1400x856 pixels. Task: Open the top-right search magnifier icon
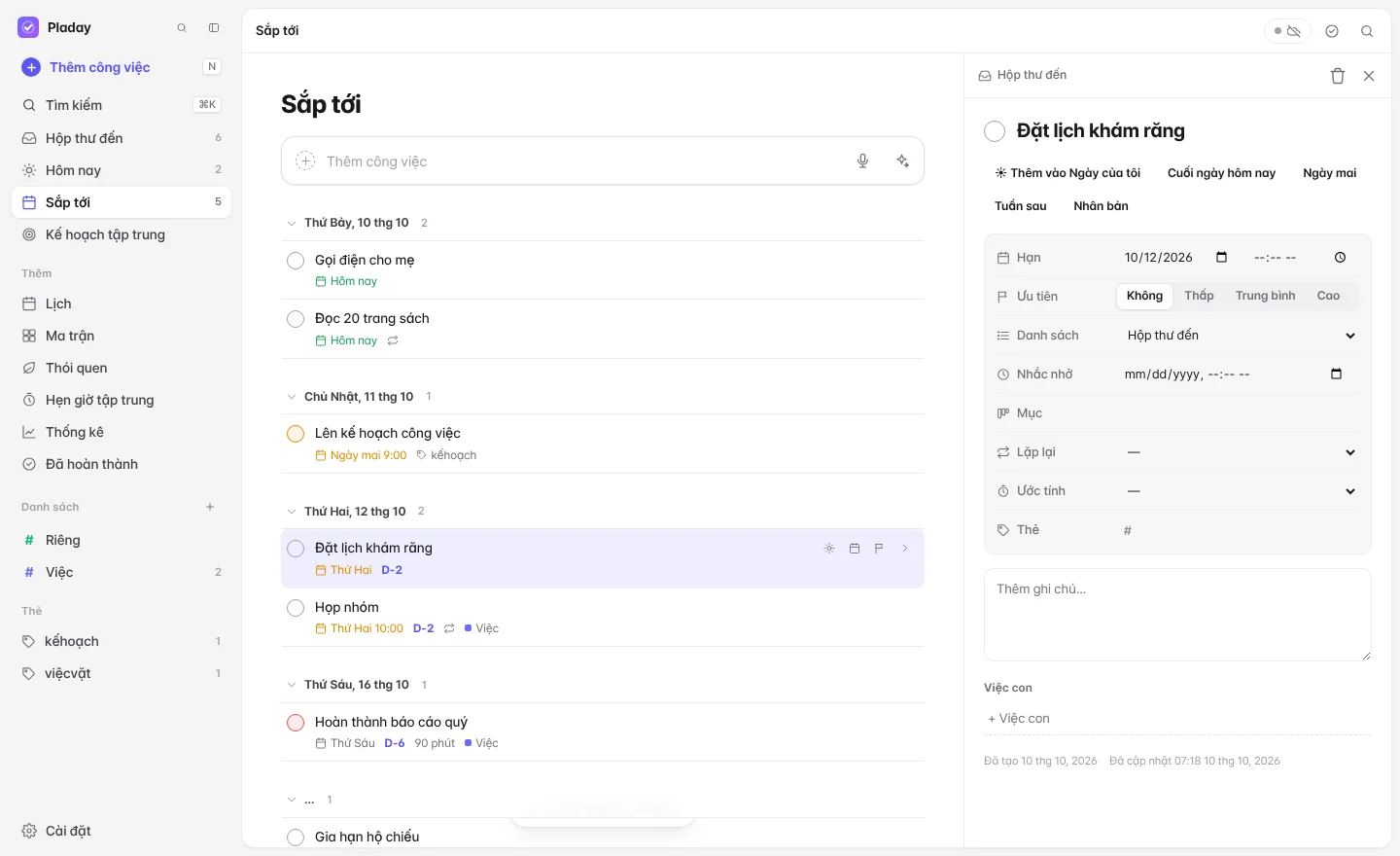1367,31
